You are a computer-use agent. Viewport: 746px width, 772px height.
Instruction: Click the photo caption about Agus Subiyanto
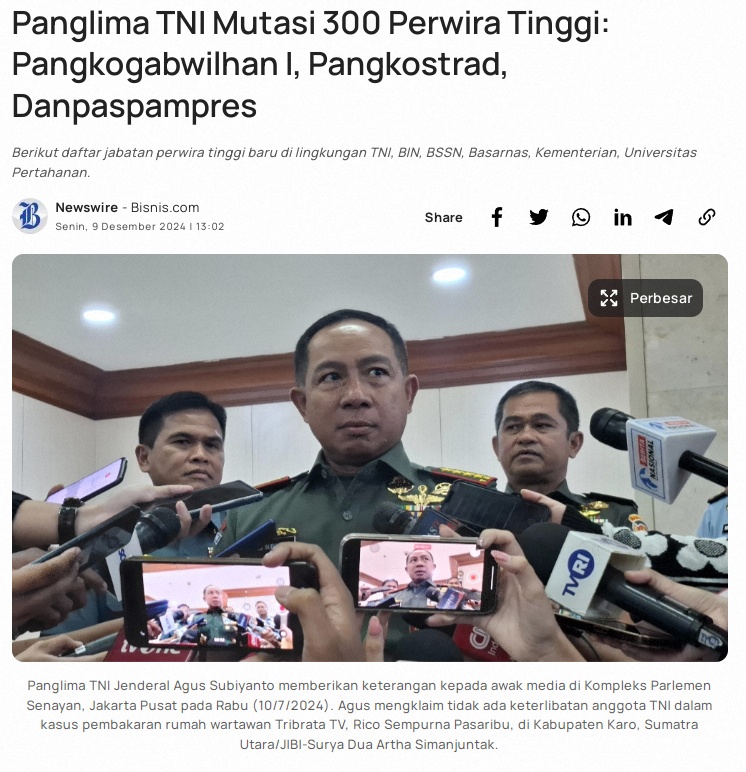[x=369, y=715]
